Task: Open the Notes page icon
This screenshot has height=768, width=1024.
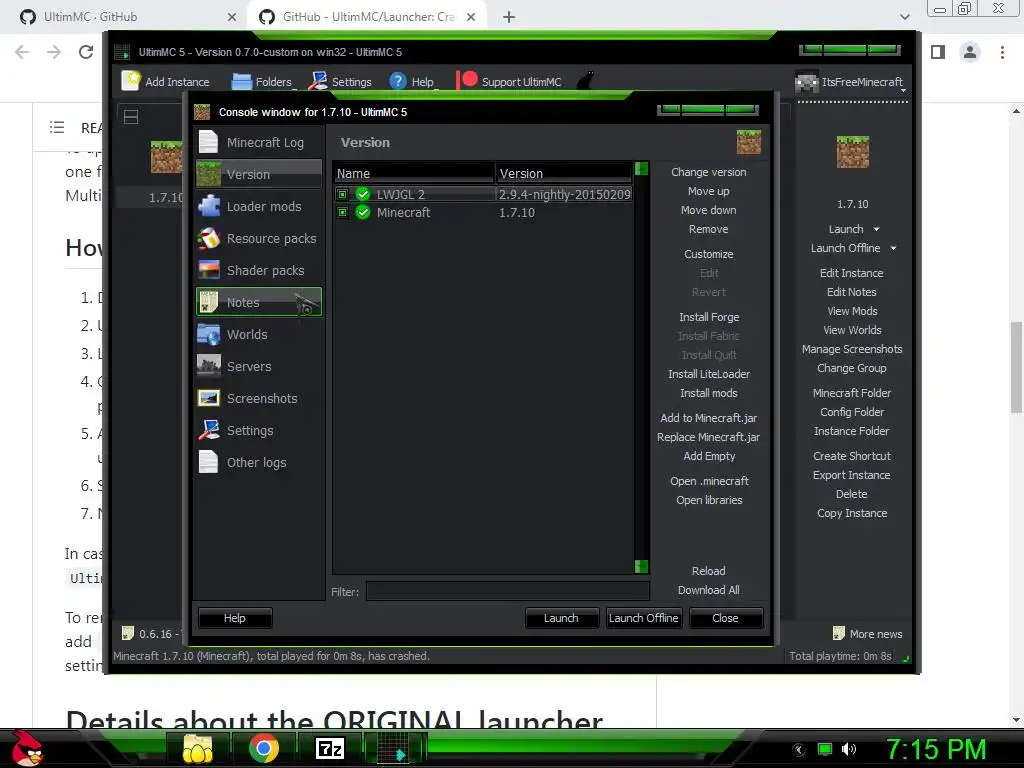Action: [x=208, y=302]
